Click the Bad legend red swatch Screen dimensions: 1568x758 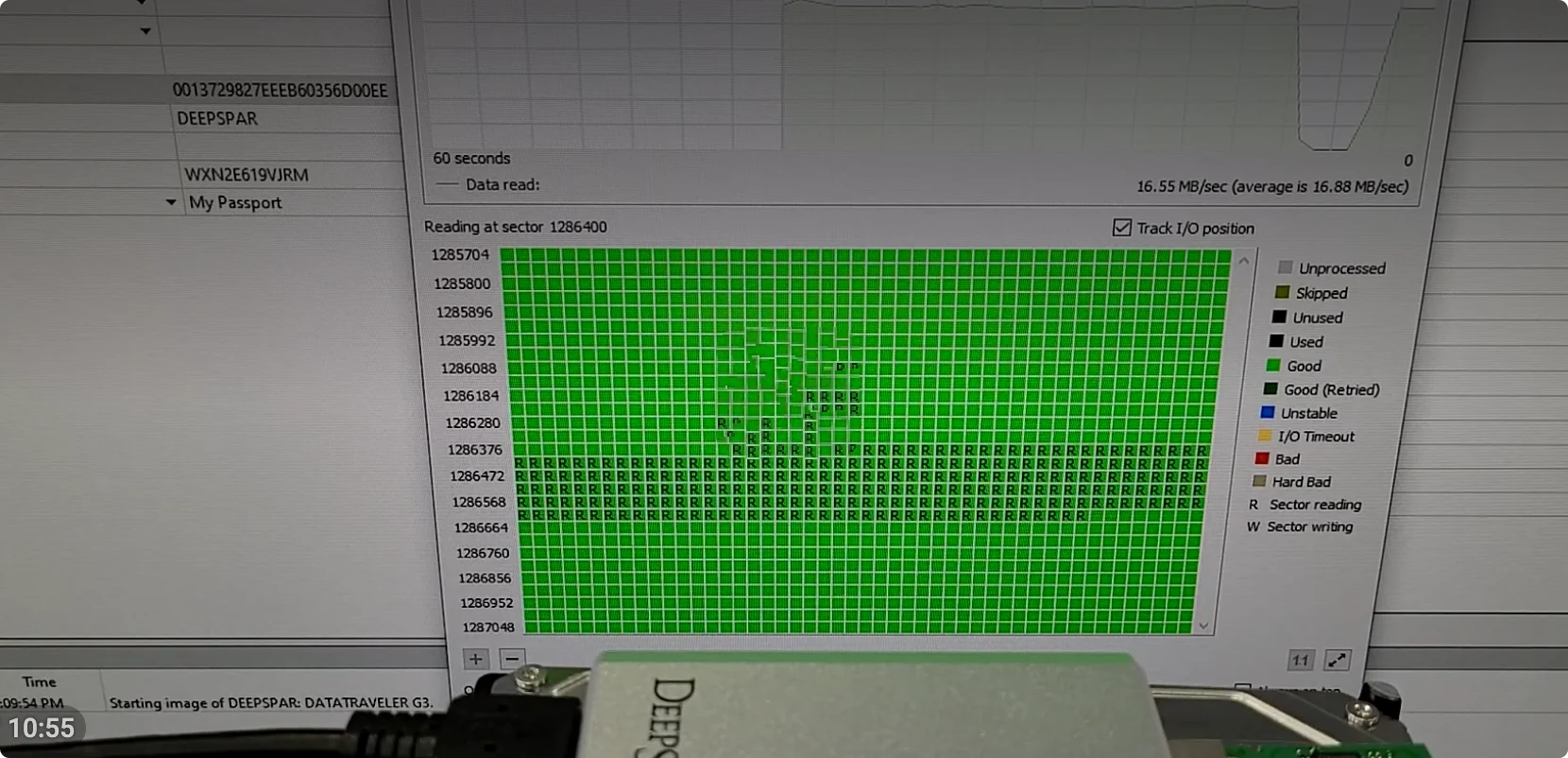1261,458
